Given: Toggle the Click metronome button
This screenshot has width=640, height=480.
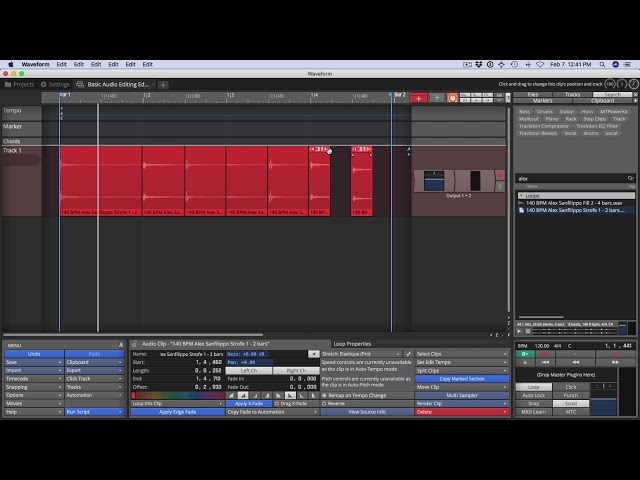Looking at the screenshot, I should click(571, 387).
